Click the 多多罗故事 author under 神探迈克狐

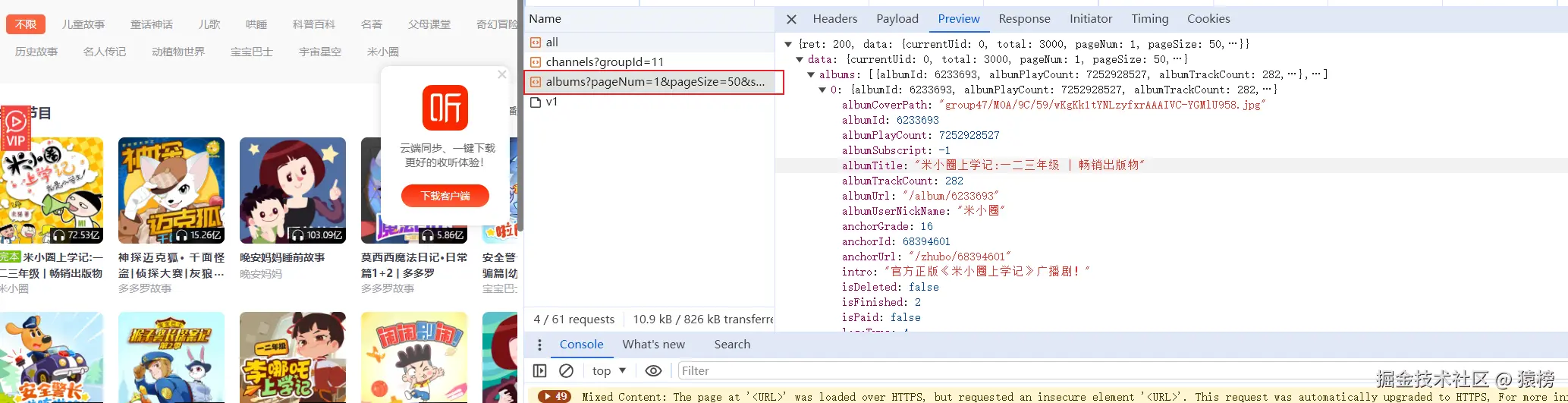point(145,288)
